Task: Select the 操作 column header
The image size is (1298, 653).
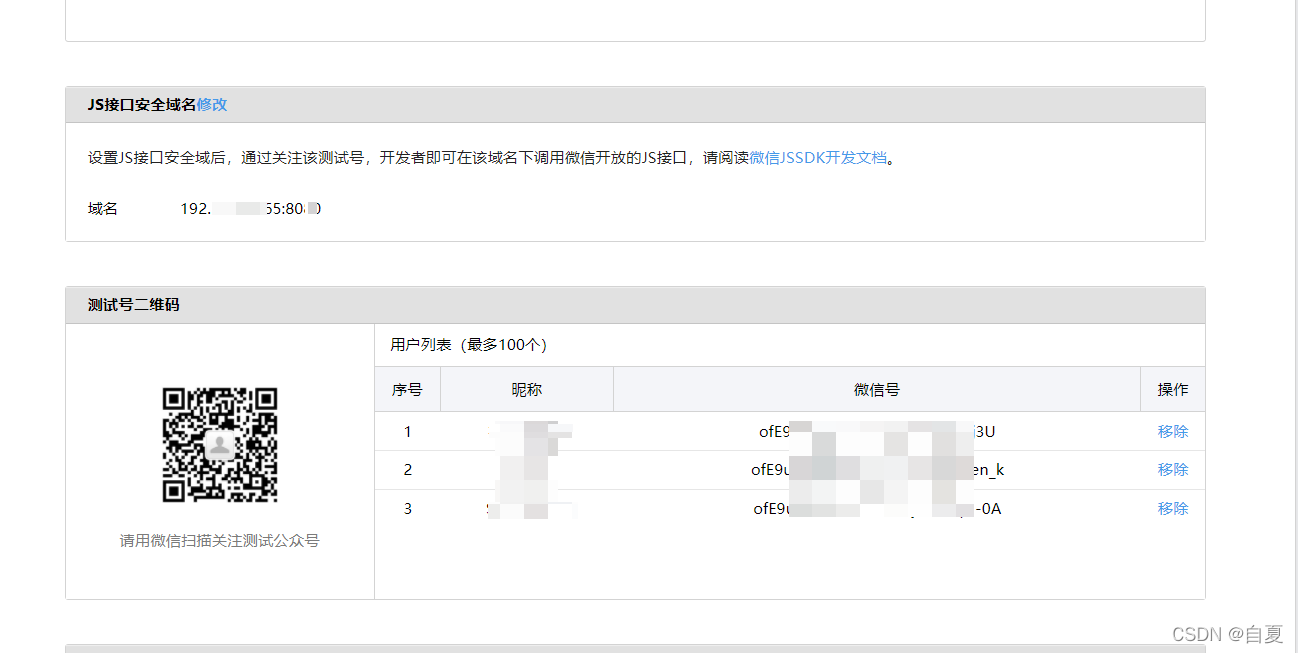Action: (x=1173, y=390)
